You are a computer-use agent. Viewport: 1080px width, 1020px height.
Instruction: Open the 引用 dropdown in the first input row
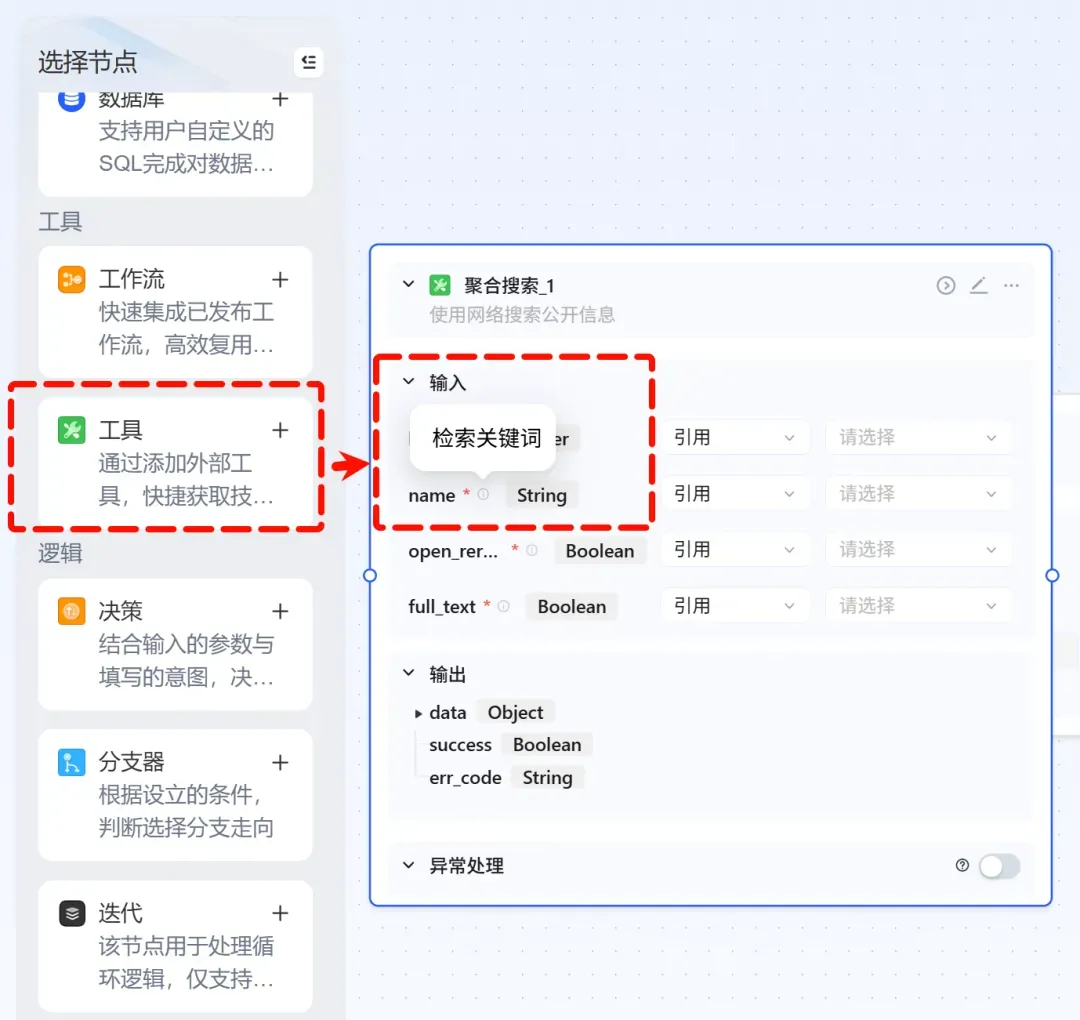[x=735, y=437]
